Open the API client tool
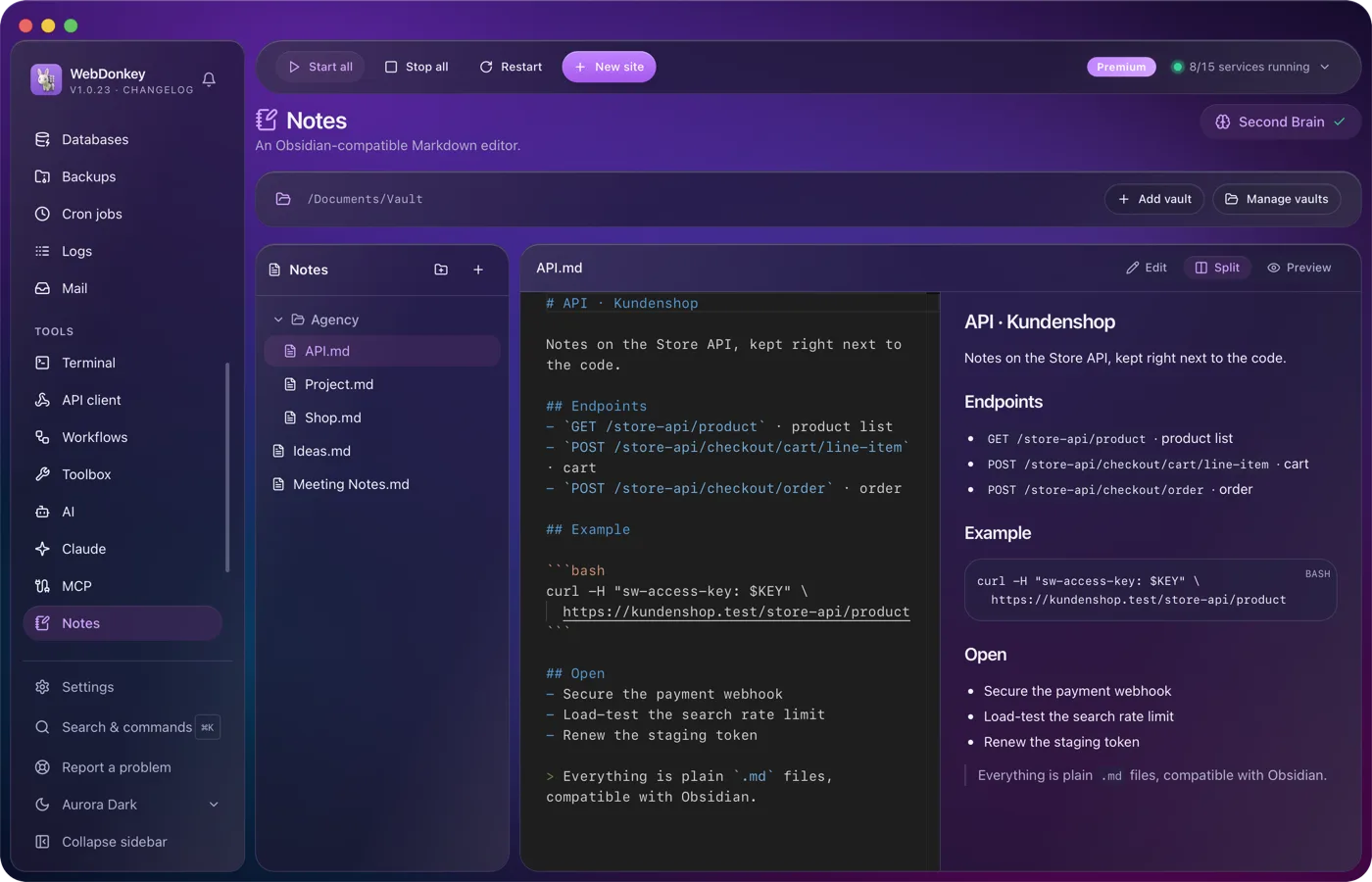This screenshot has width=1372, height=882. (123, 400)
